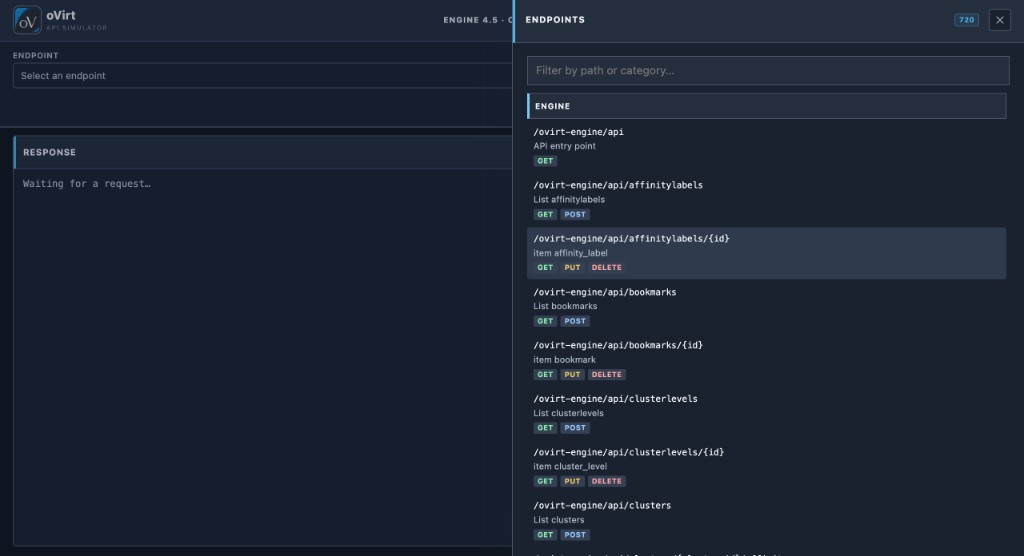Focus the Filter by path or category field
The image size is (1024, 556).
(768, 71)
